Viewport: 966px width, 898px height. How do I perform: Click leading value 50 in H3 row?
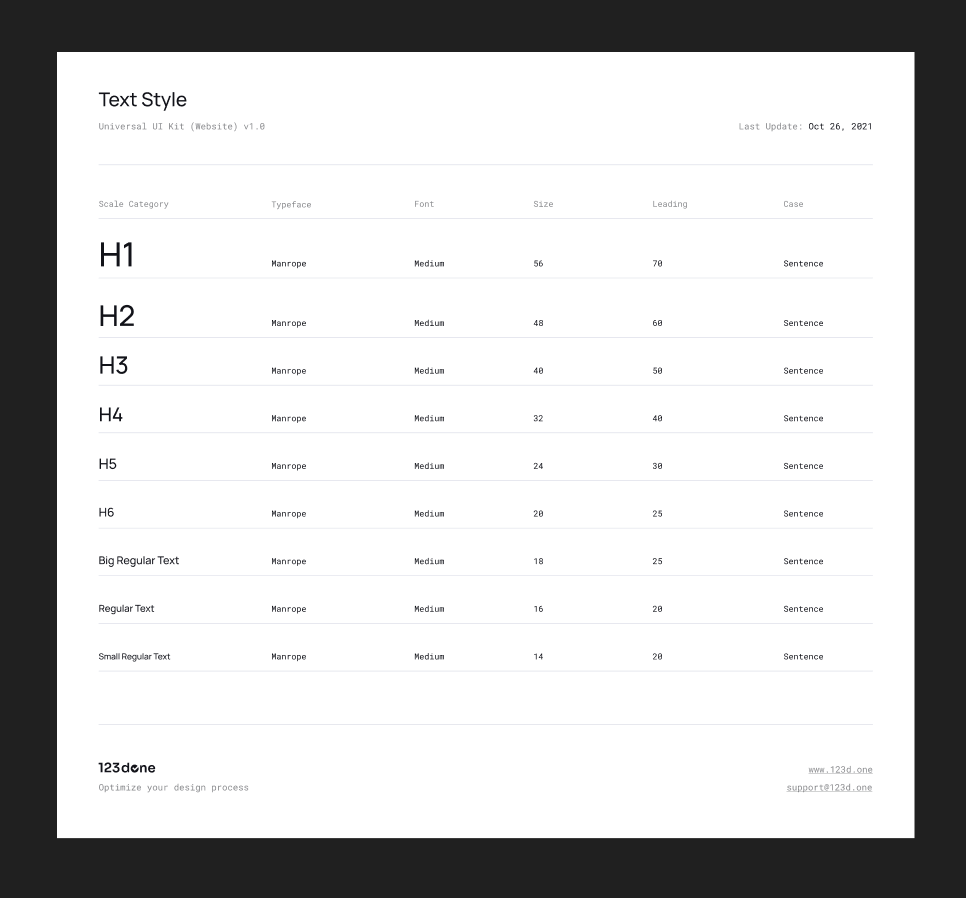[657, 371]
